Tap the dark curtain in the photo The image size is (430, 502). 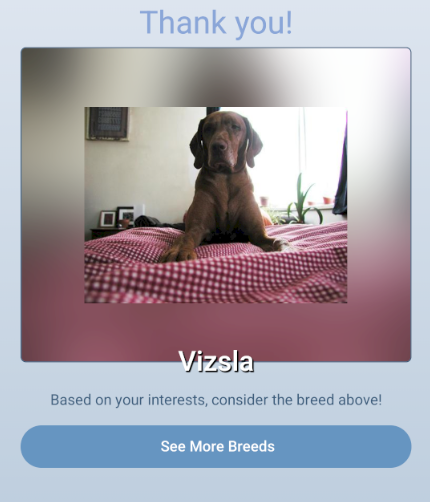click(341, 167)
